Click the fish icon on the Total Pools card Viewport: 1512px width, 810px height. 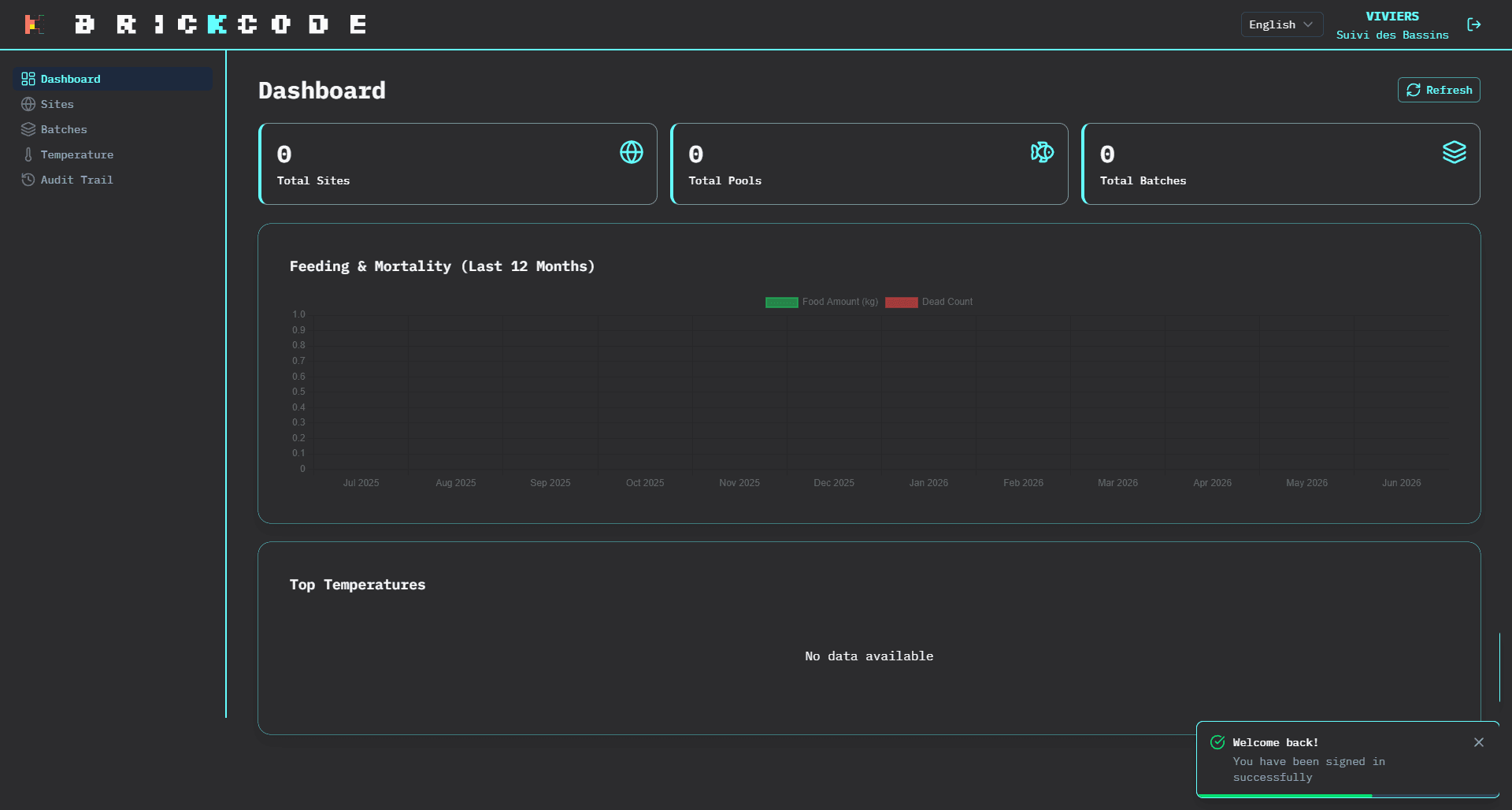tap(1043, 152)
